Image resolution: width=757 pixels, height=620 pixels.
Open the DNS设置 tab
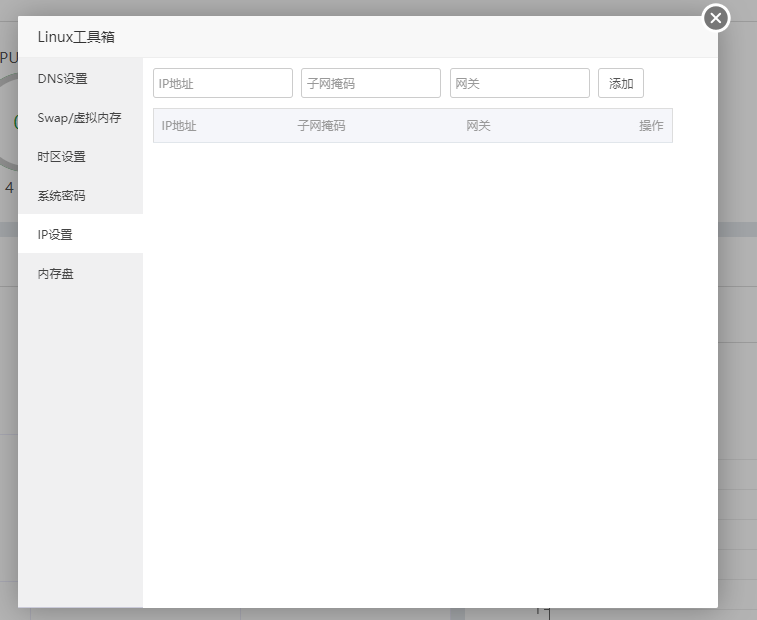coord(81,78)
